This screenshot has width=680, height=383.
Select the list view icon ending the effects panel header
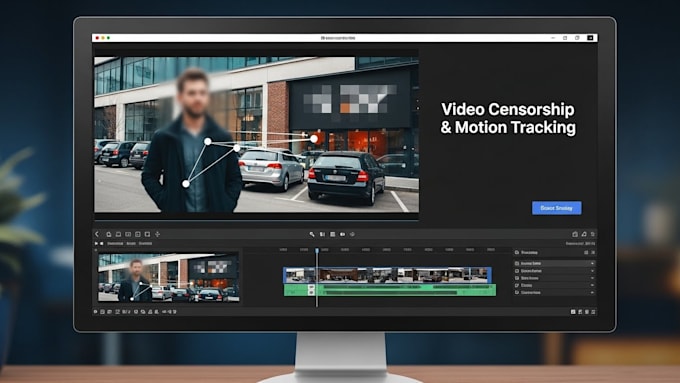(x=593, y=252)
